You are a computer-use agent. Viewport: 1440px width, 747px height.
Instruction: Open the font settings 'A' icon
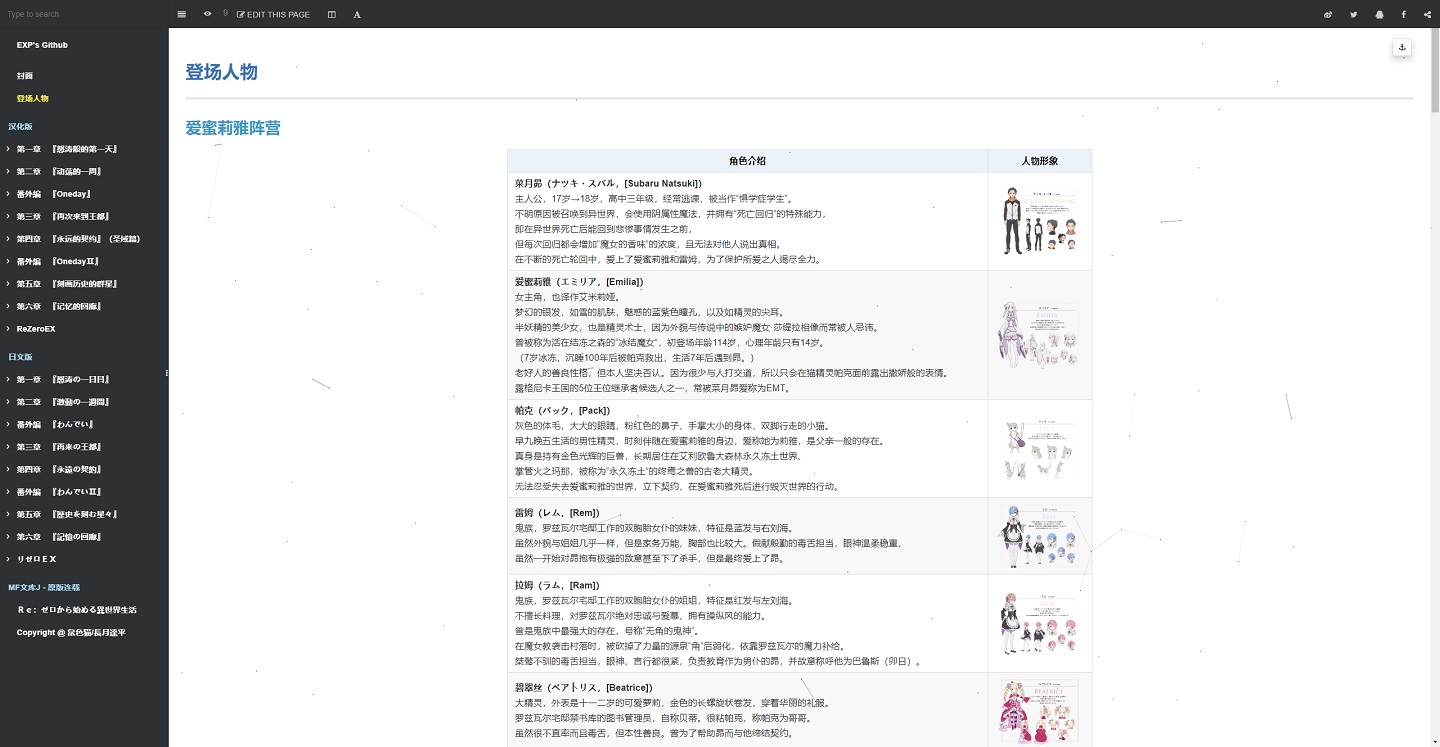[x=357, y=14]
